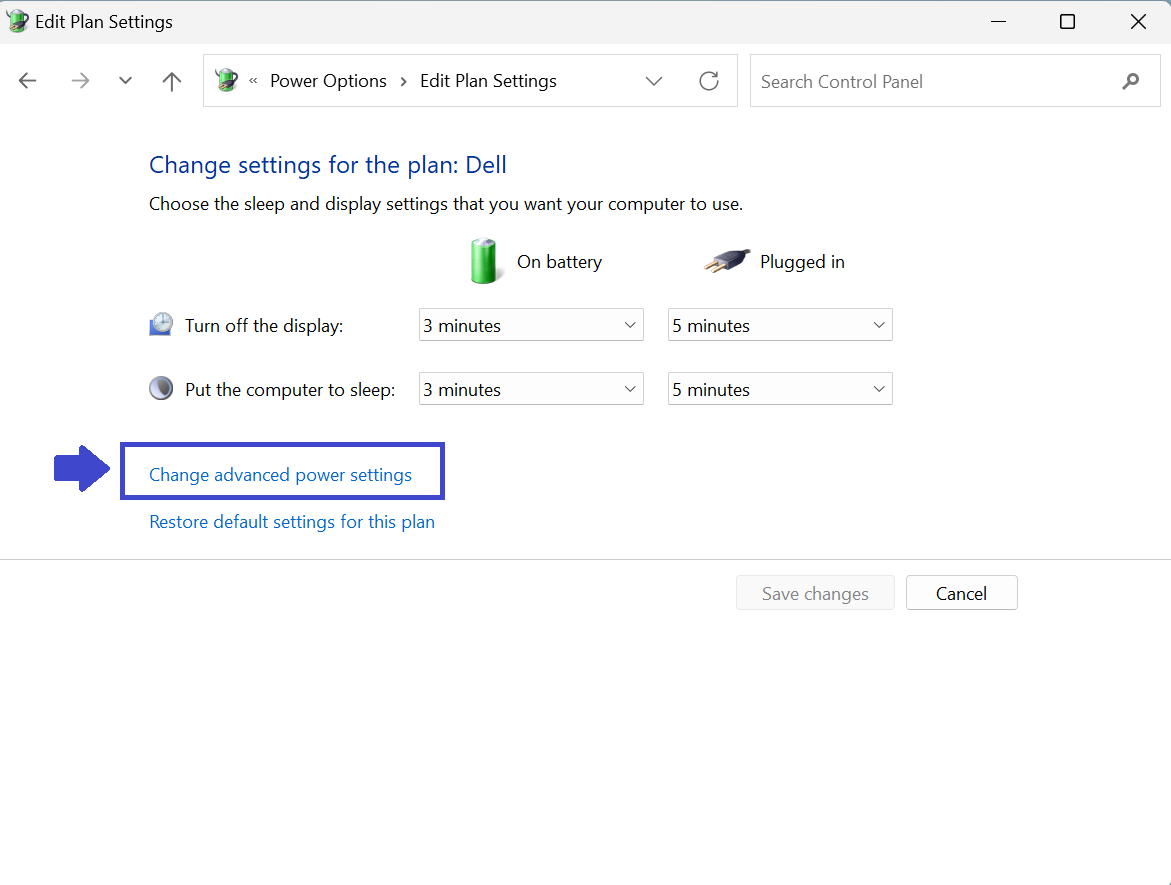Go up one level with Up arrow

pyautogui.click(x=172, y=82)
